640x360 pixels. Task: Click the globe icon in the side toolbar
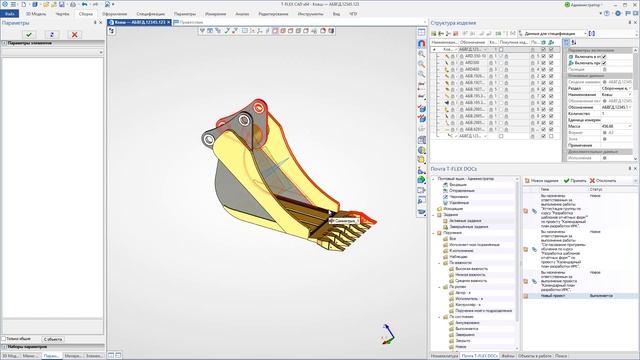click(422, 150)
